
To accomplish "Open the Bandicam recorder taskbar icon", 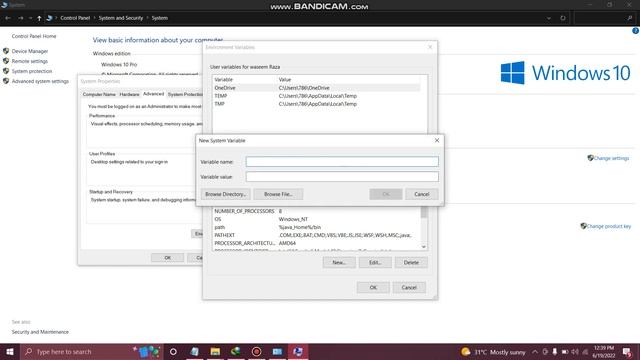I will (x=256, y=351).
